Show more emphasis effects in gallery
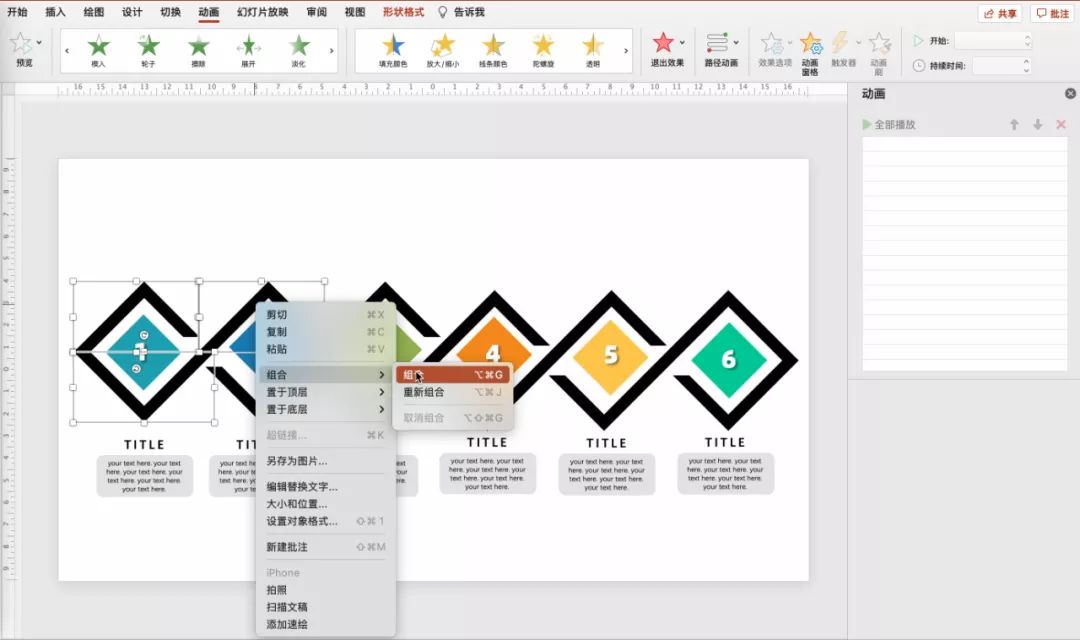Viewport: 1080px width, 640px height. (x=625, y=50)
